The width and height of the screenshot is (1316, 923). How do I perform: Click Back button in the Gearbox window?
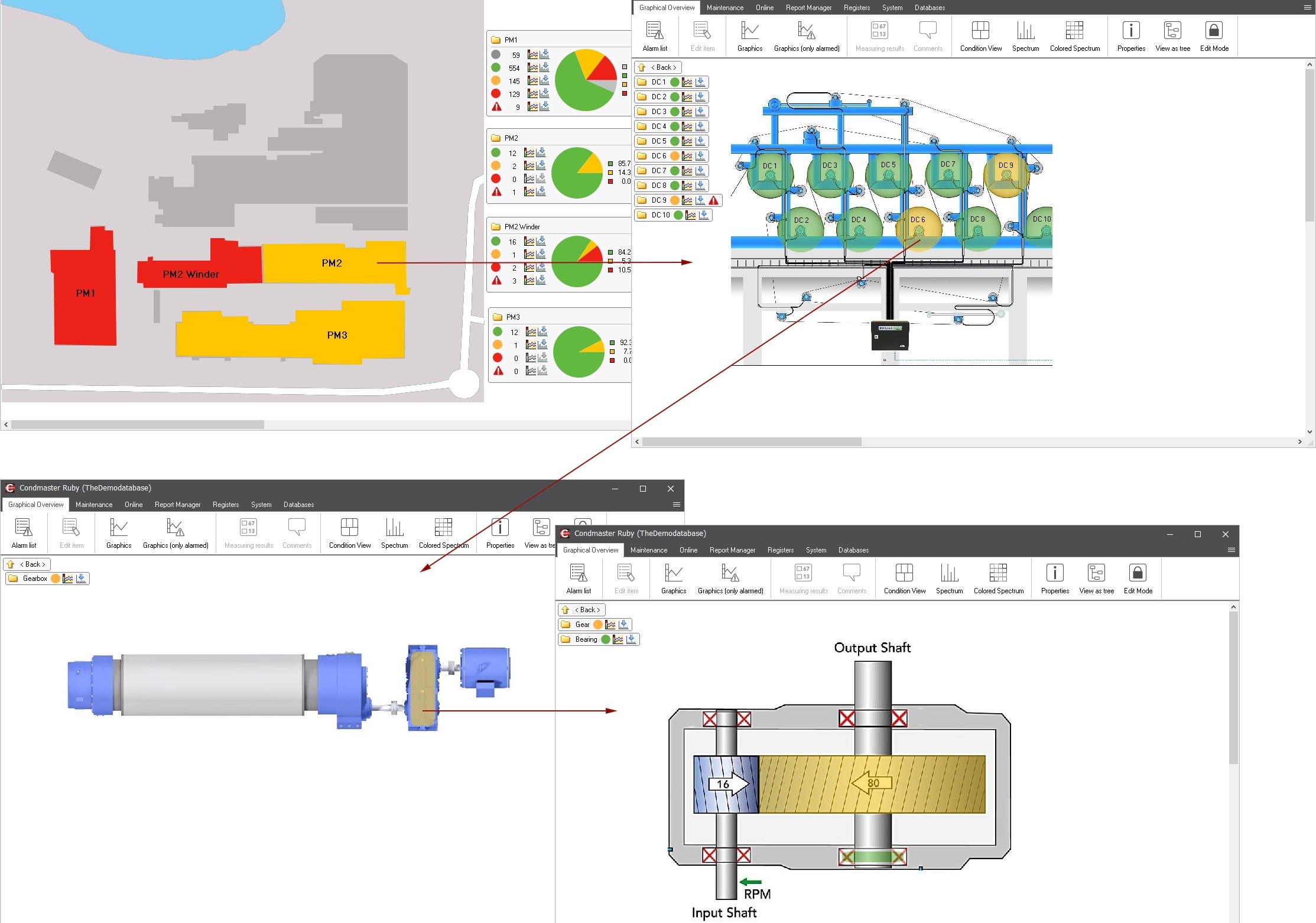27,564
